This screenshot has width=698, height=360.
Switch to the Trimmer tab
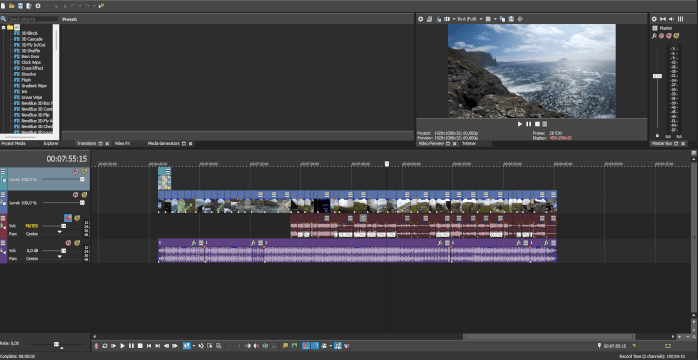point(469,144)
